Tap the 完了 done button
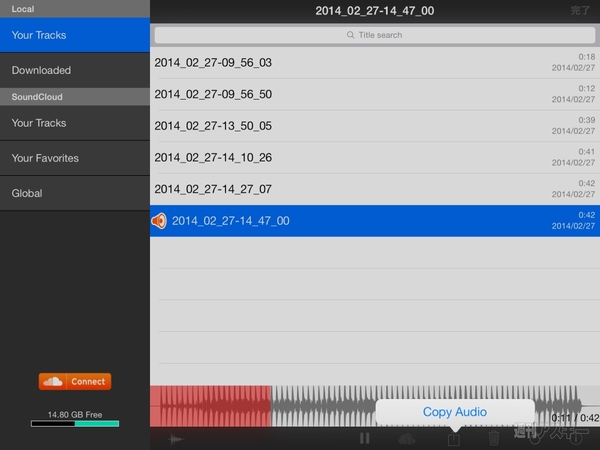600x450 pixels. click(x=580, y=11)
